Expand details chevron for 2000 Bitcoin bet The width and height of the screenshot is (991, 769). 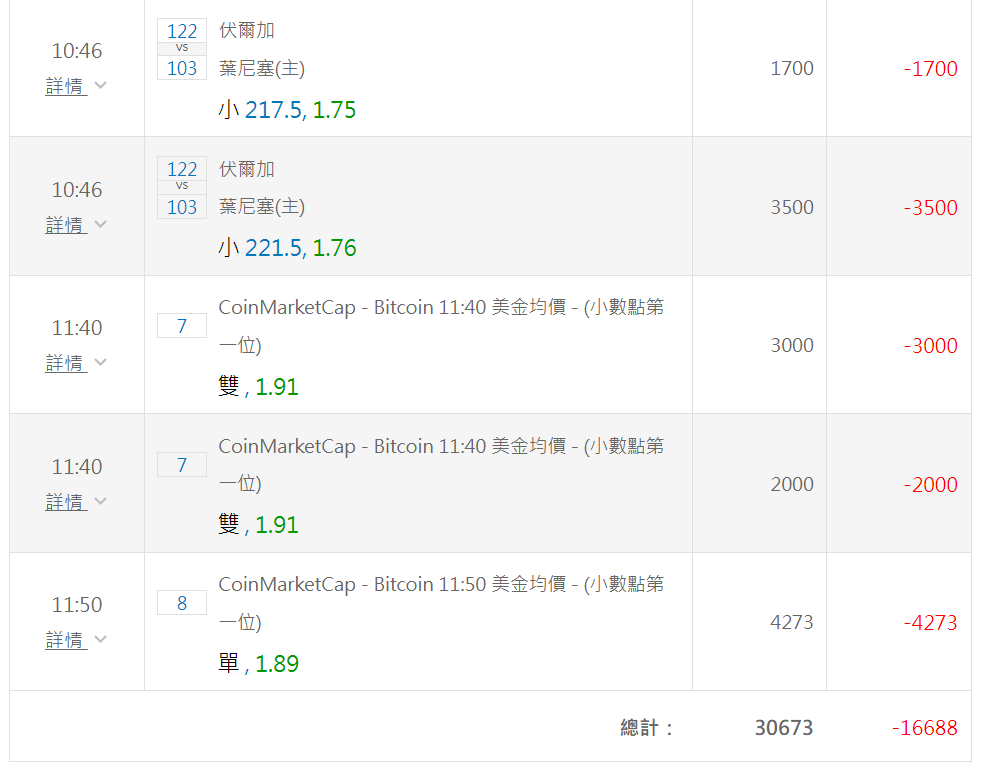click(100, 501)
